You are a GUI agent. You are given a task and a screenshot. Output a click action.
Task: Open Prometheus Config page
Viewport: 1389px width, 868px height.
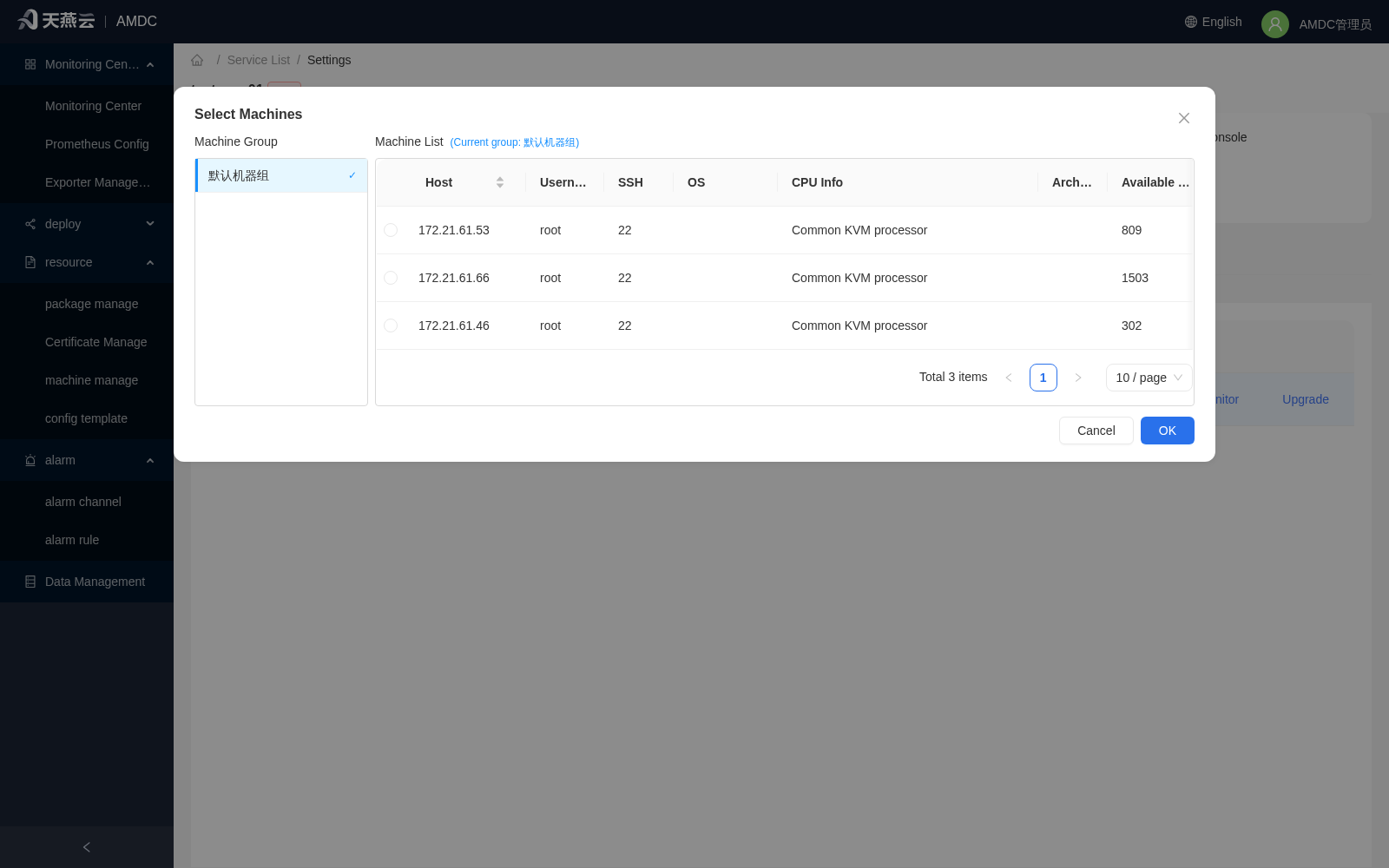point(87,144)
